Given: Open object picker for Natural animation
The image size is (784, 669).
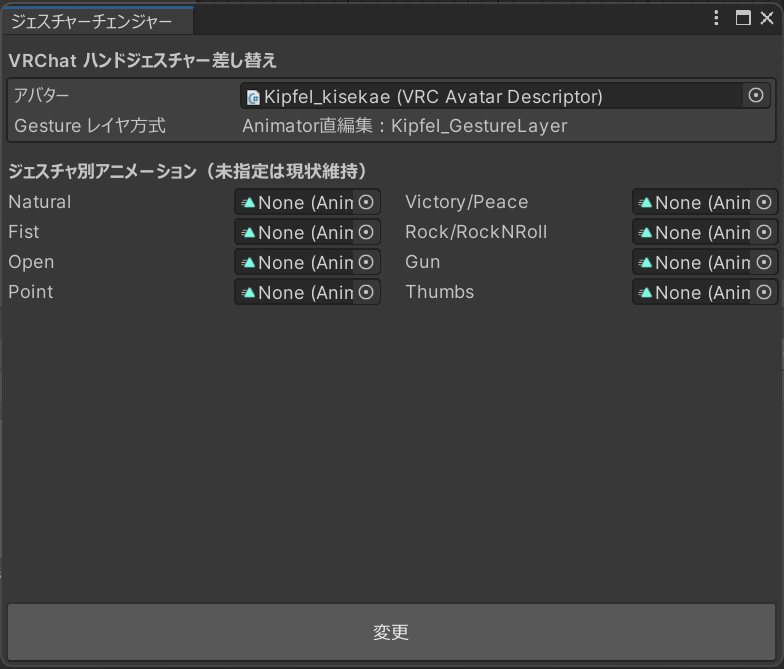Looking at the screenshot, I should [x=366, y=202].
